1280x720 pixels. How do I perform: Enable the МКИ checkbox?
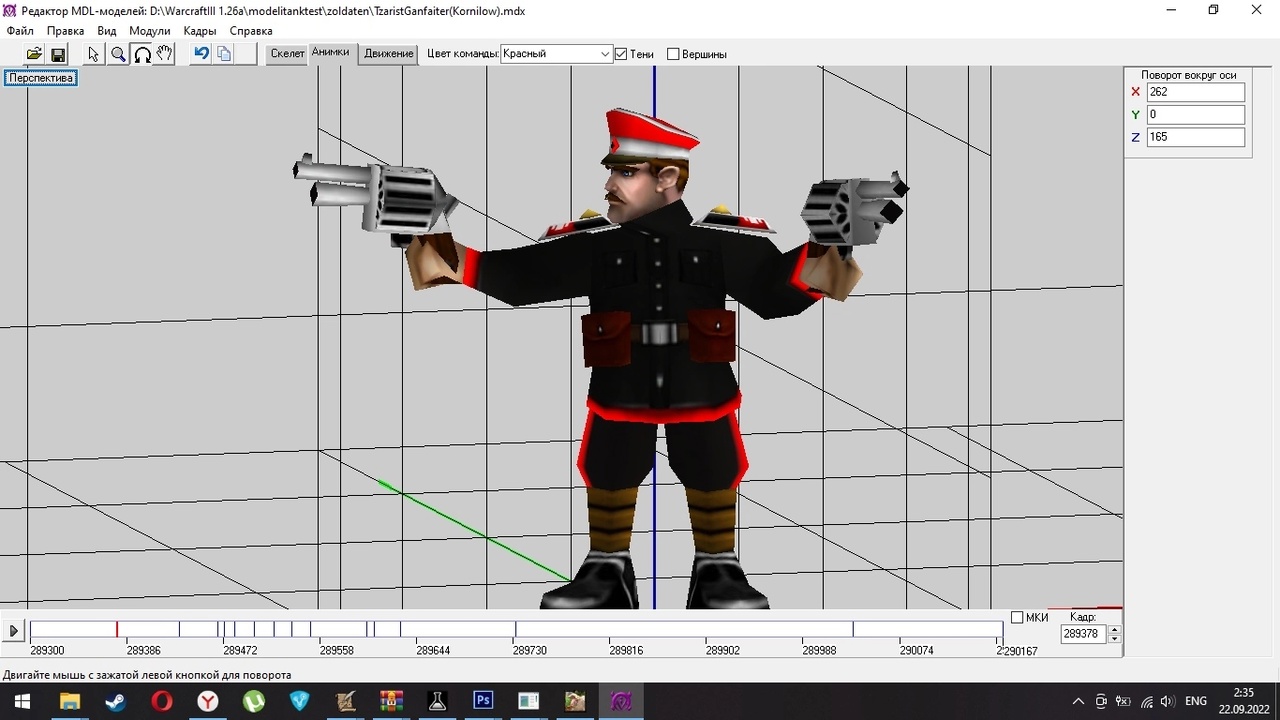(1017, 618)
